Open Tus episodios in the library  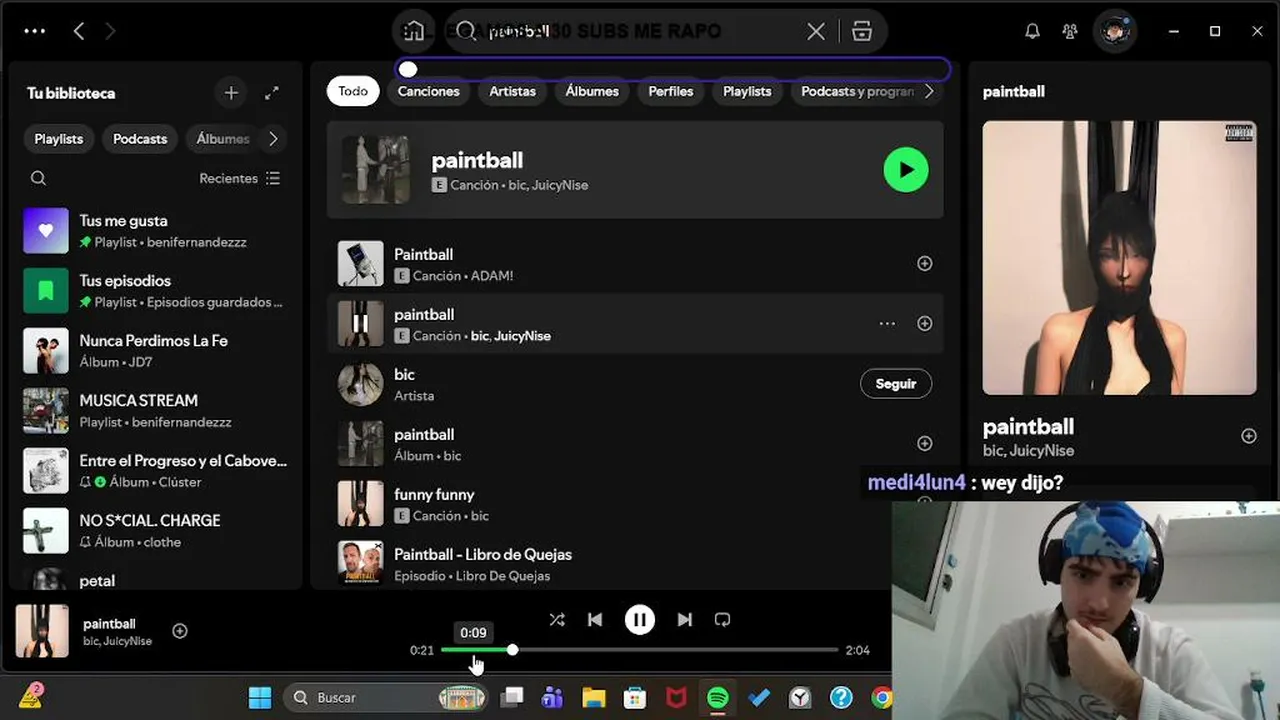pyautogui.click(x=155, y=291)
